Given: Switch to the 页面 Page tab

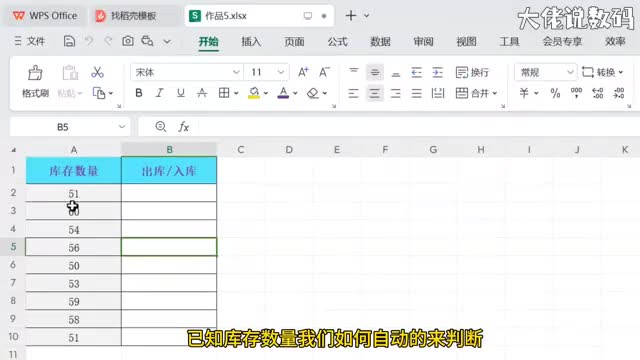Looking at the screenshot, I should pyautogui.click(x=294, y=41).
